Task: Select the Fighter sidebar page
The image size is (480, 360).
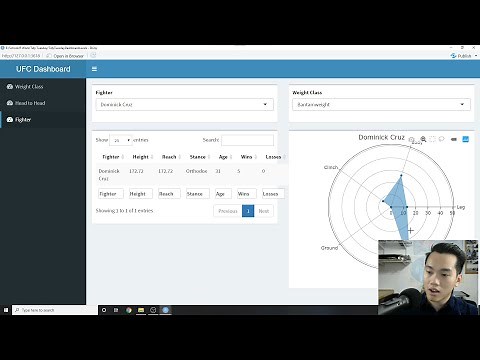Action: [43, 119]
